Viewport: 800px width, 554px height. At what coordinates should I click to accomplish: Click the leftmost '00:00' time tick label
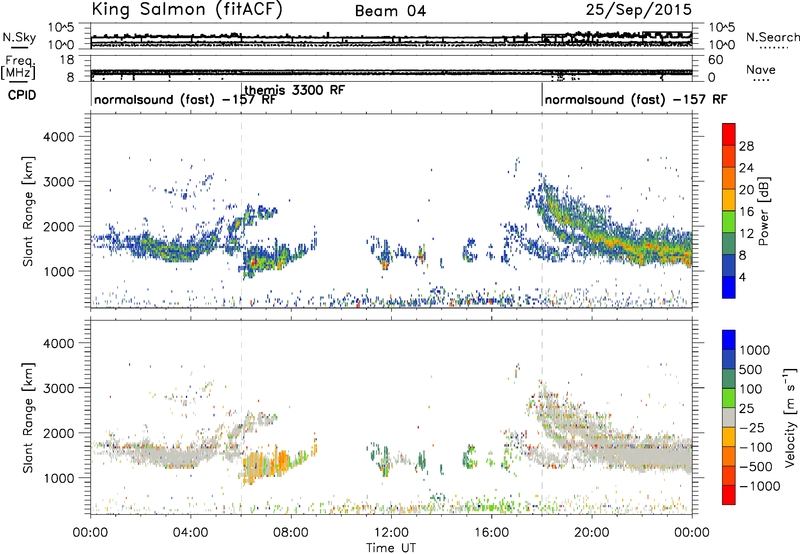[x=90, y=533]
